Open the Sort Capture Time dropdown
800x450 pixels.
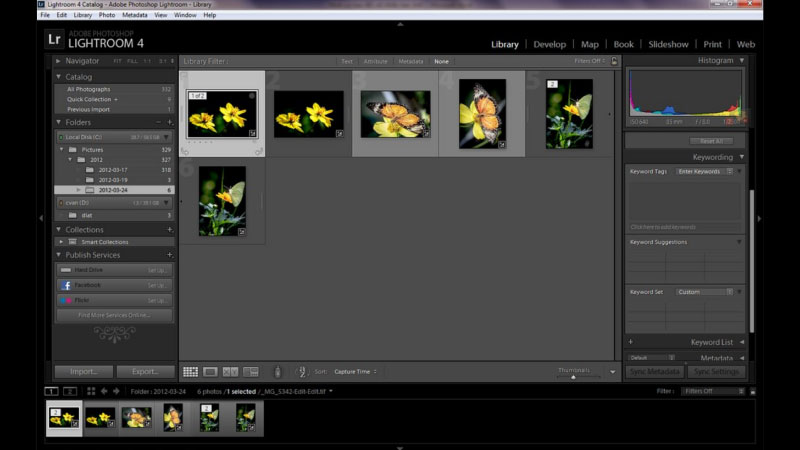[355, 372]
